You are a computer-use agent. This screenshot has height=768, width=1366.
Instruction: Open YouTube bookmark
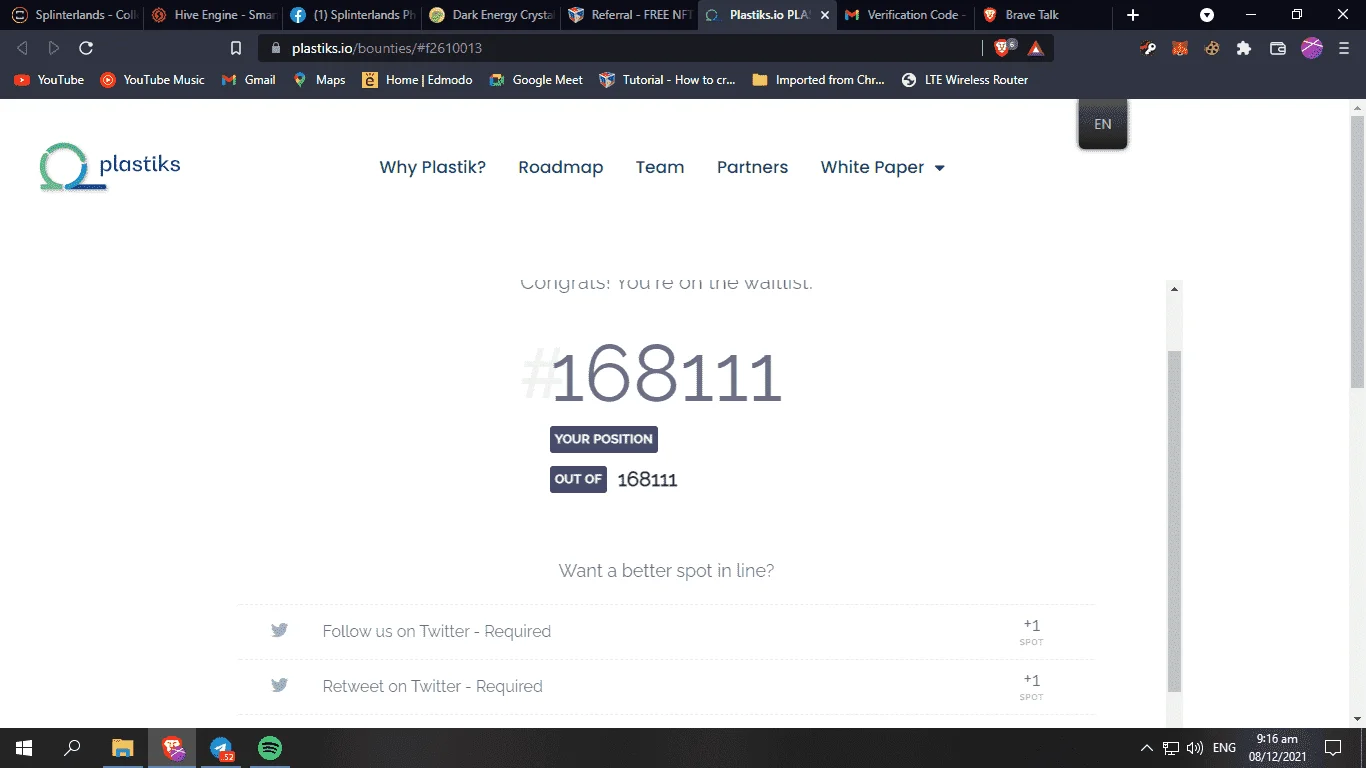click(50, 80)
